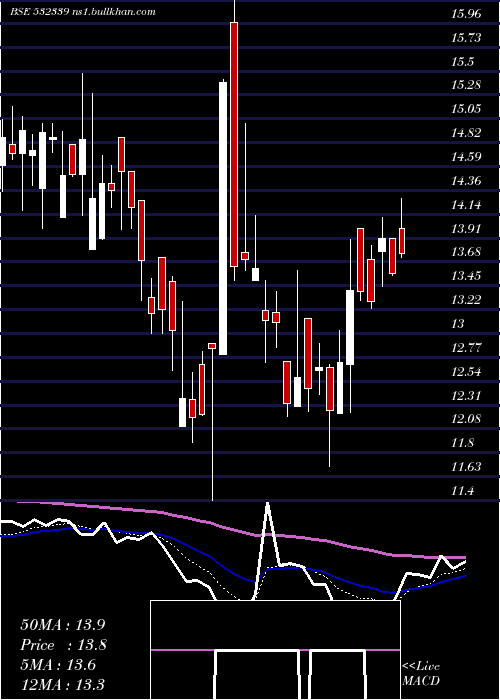Click the last red candlestick on the right
Image resolution: width=500 pixels, height=700 pixels.
click(x=402, y=241)
